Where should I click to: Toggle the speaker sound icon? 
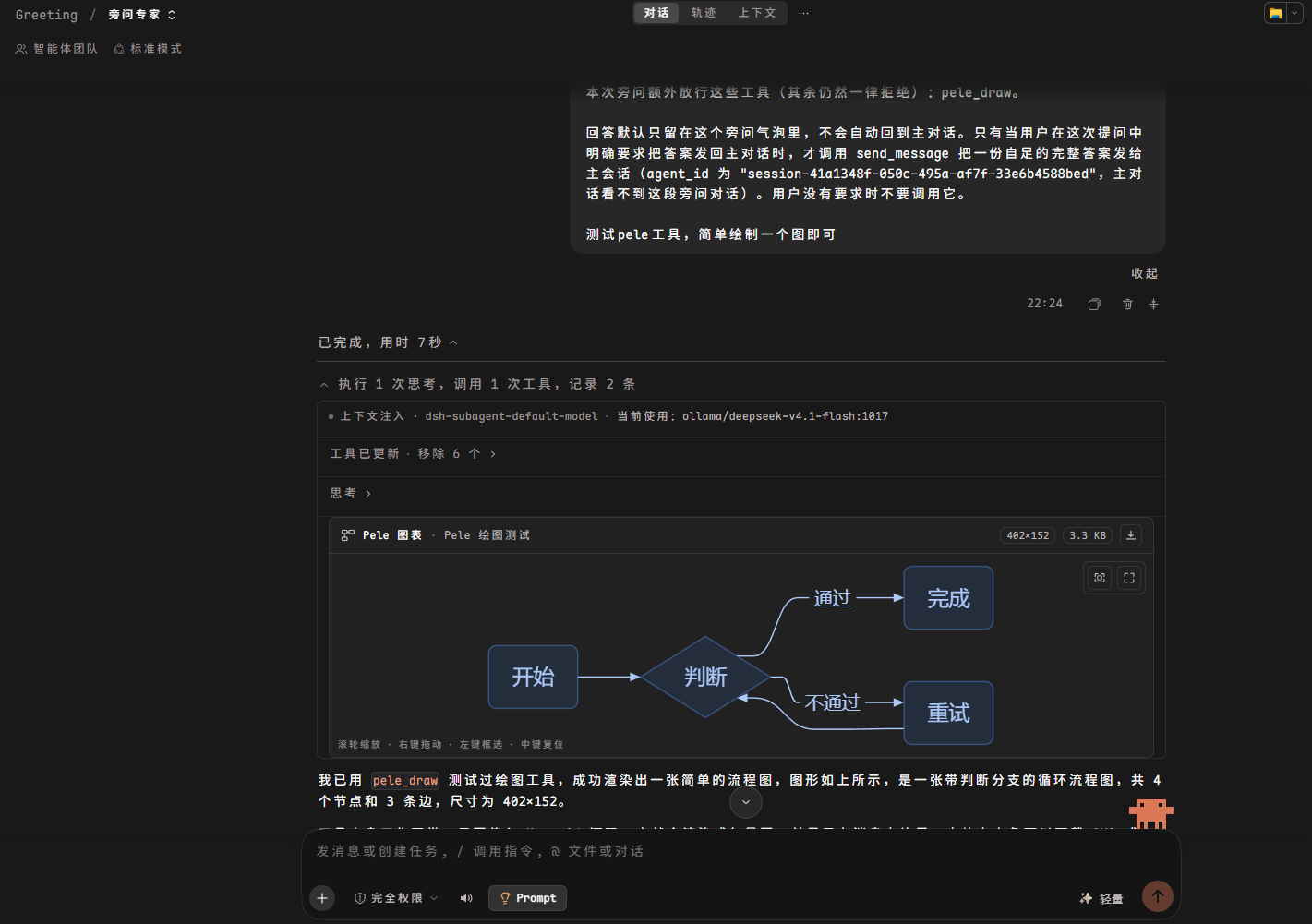tap(466, 898)
